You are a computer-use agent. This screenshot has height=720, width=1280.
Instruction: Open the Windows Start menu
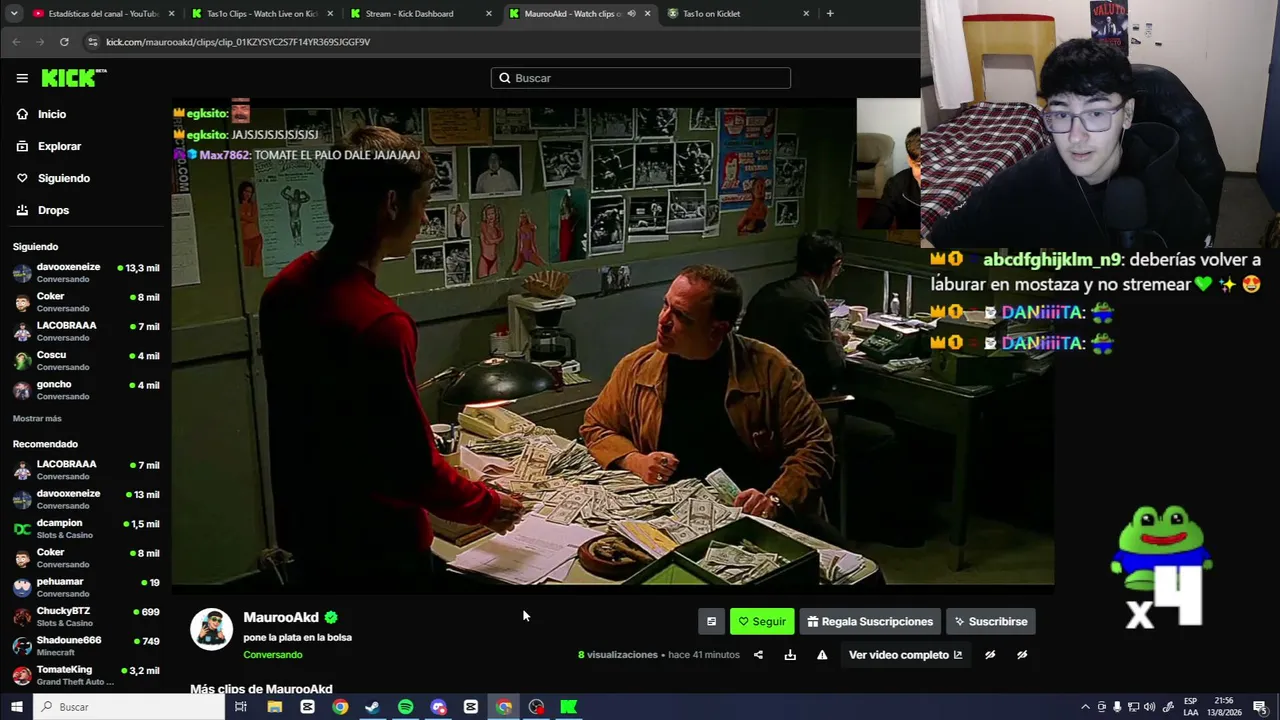click(x=16, y=707)
